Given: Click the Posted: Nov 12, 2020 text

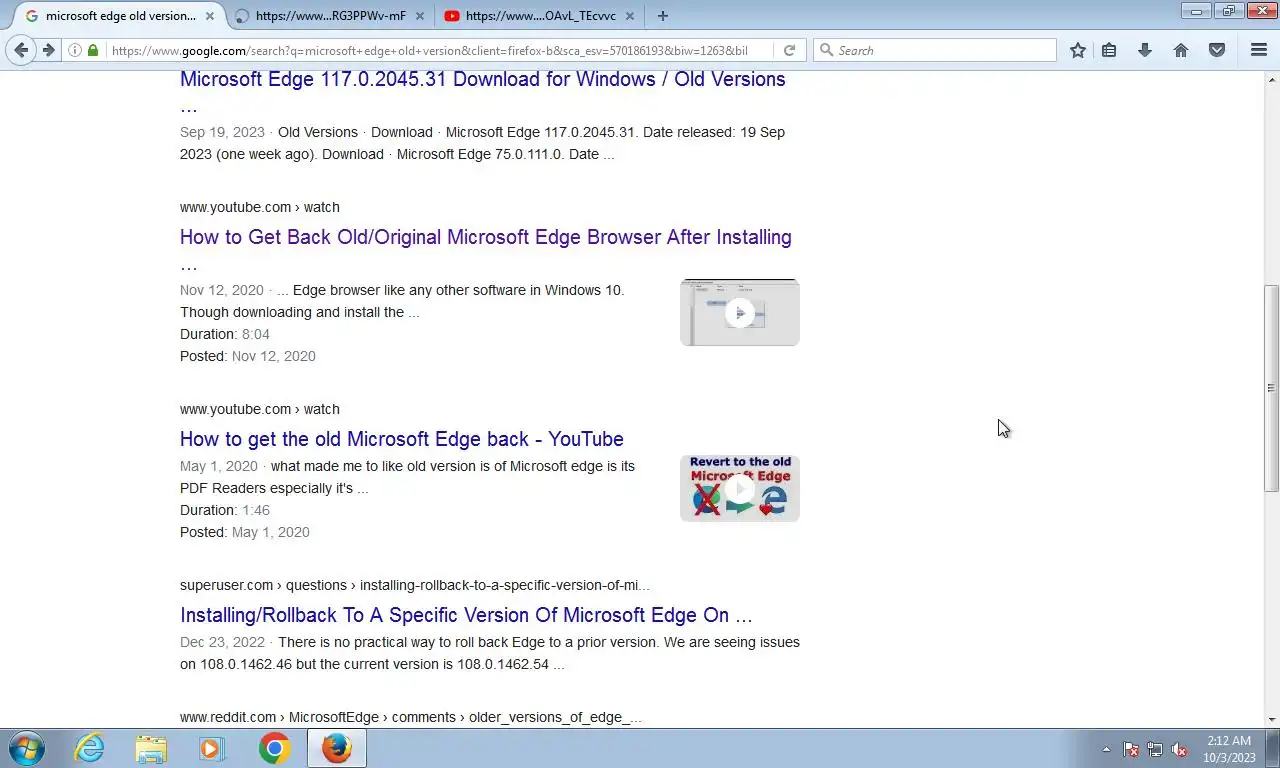Looking at the screenshot, I should coord(248,356).
